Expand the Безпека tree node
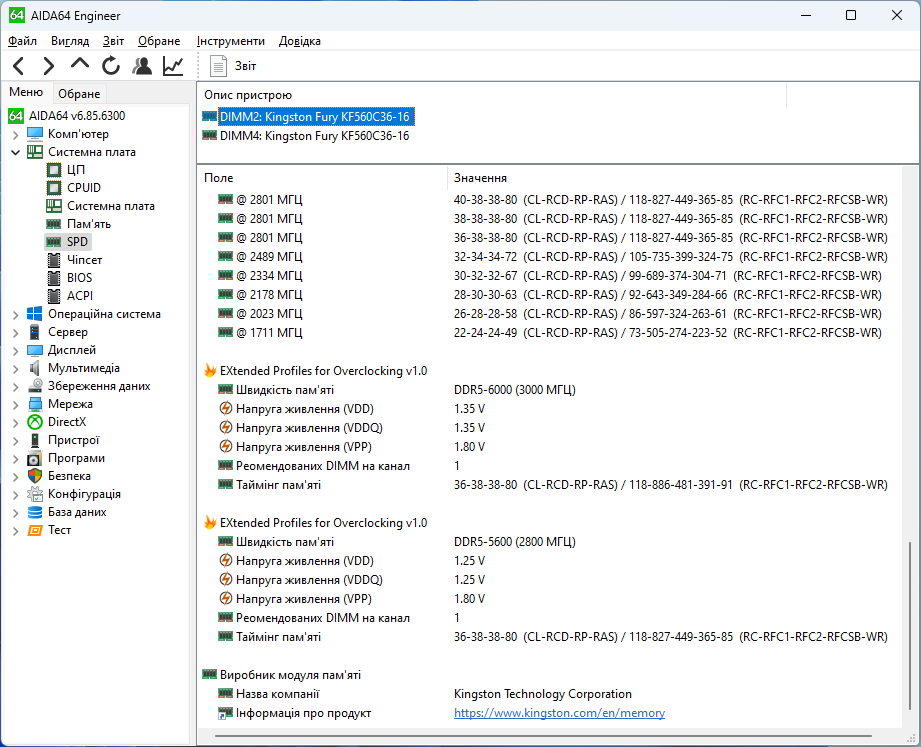 coord(15,477)
